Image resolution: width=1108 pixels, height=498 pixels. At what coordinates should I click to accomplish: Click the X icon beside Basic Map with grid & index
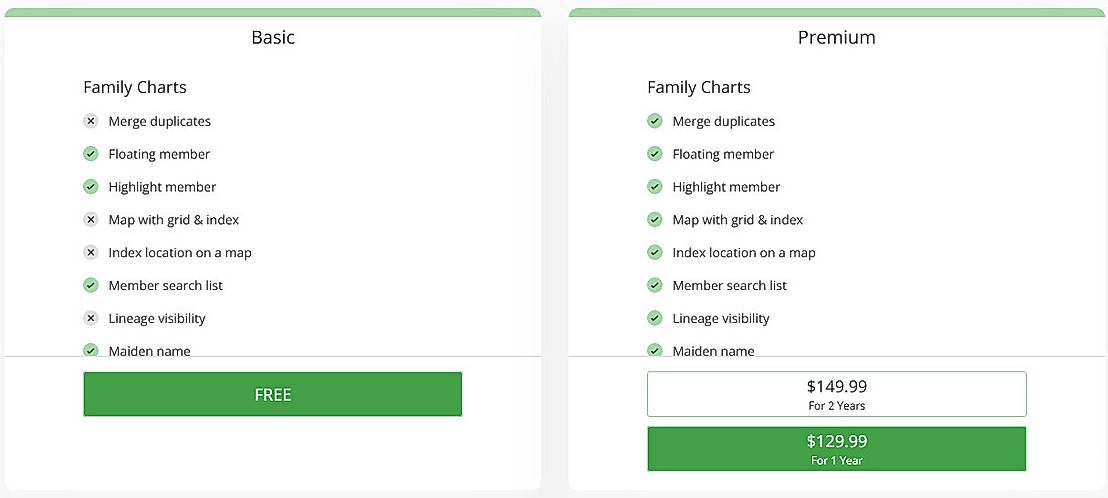pyautogui.click(x=90, y=220)
